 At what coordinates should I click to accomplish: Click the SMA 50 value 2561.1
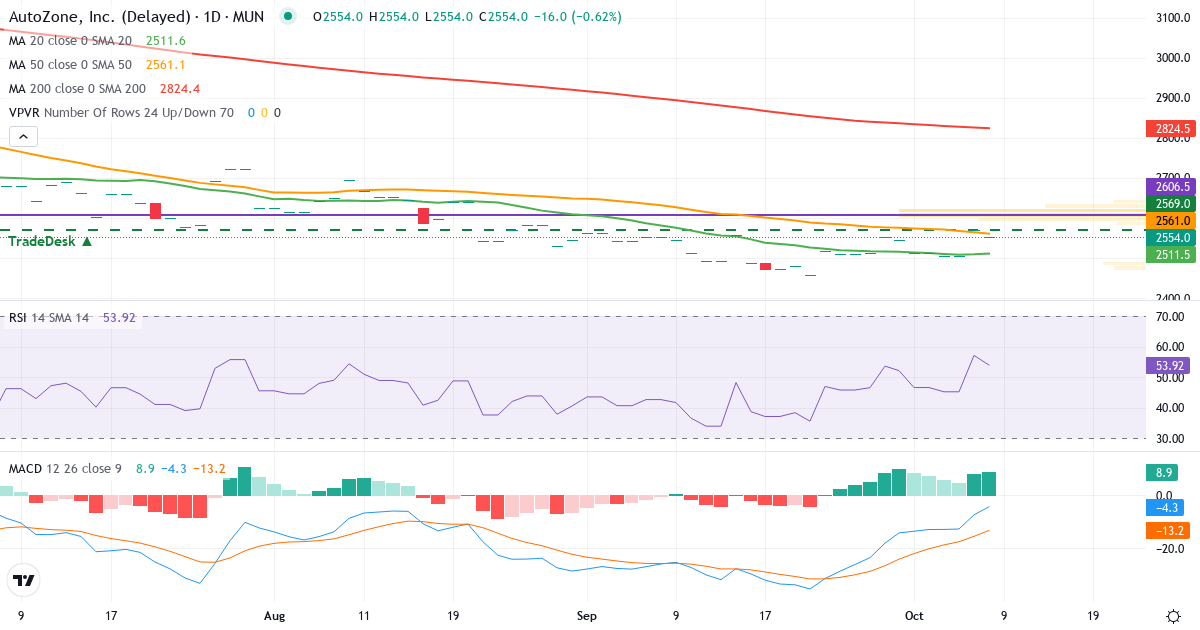click(166, 65)
